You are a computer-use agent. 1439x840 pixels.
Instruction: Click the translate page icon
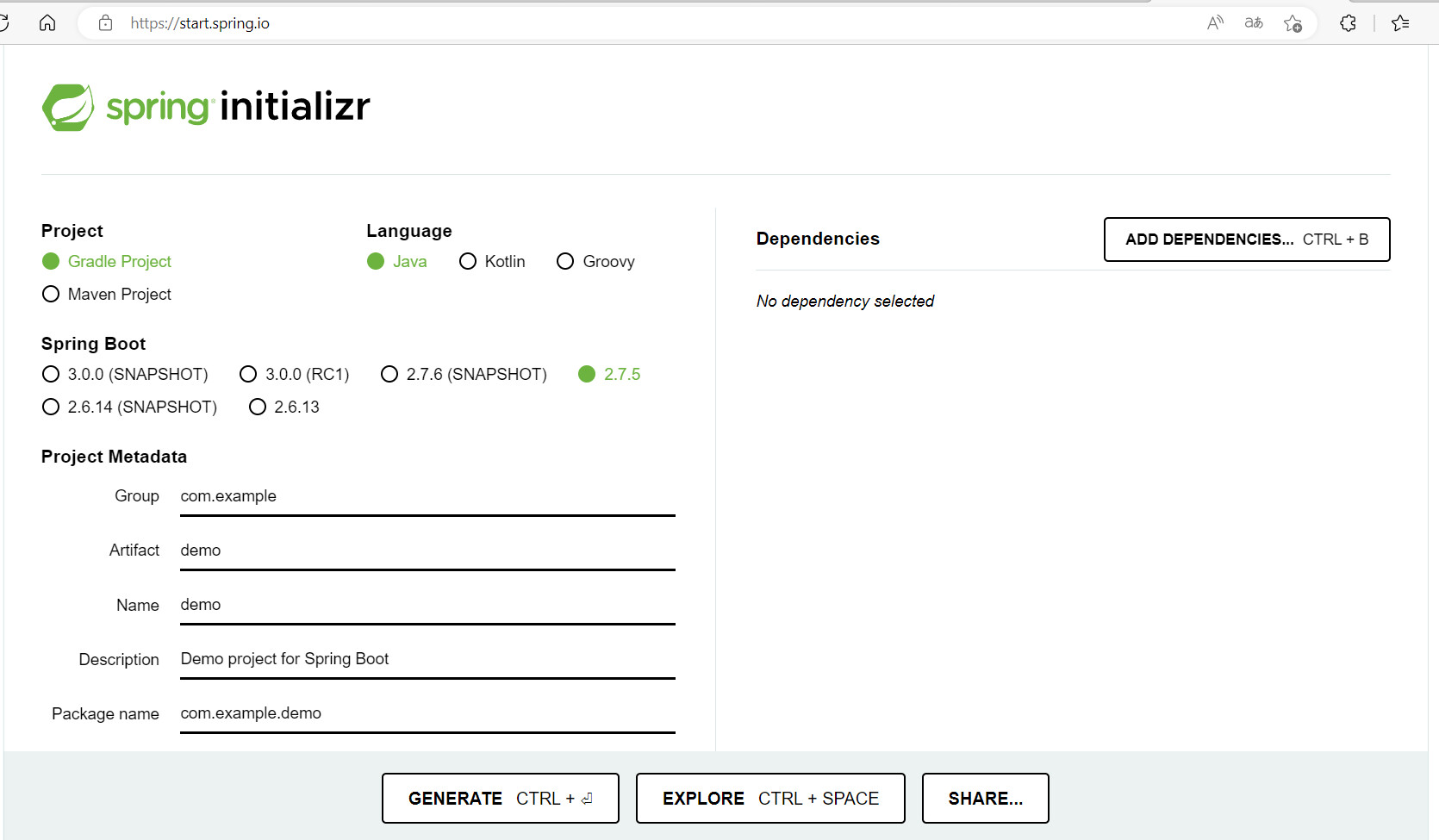[x=1254, y=23]
